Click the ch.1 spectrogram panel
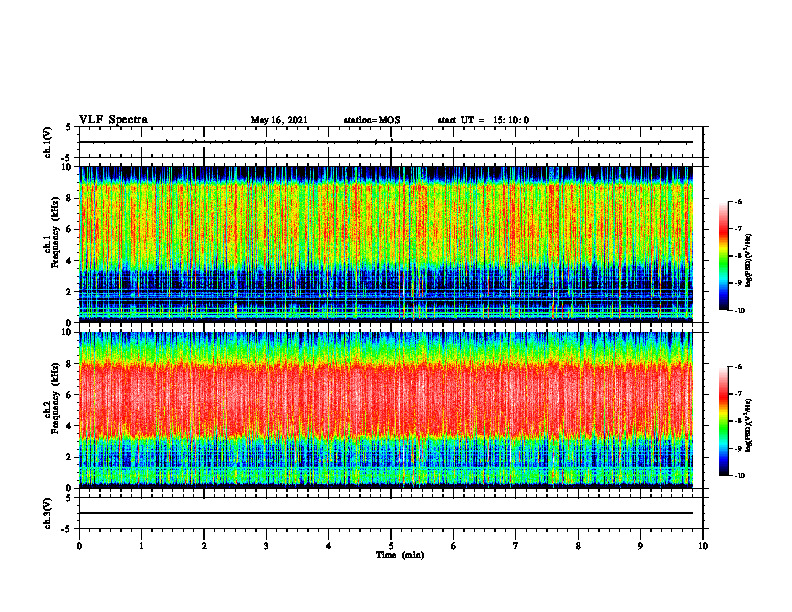 (x=386, y=244)
